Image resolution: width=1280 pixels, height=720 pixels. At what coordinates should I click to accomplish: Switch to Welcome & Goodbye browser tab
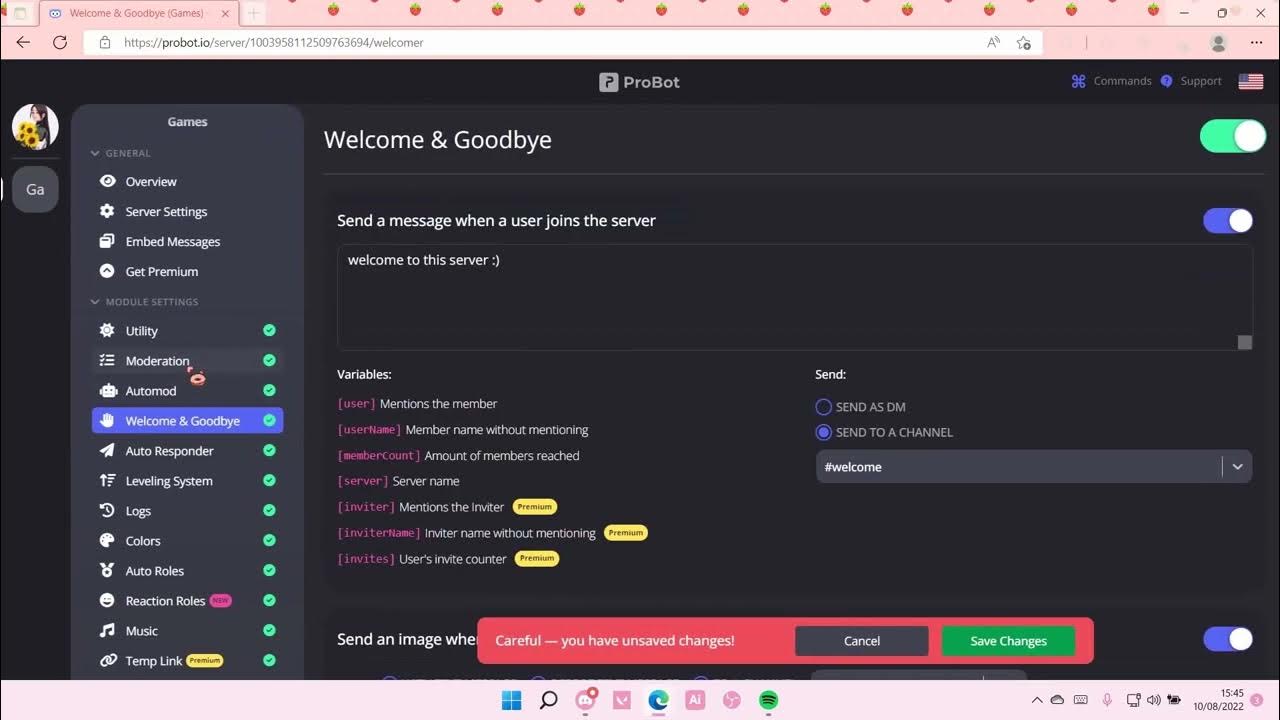(136, 14)
